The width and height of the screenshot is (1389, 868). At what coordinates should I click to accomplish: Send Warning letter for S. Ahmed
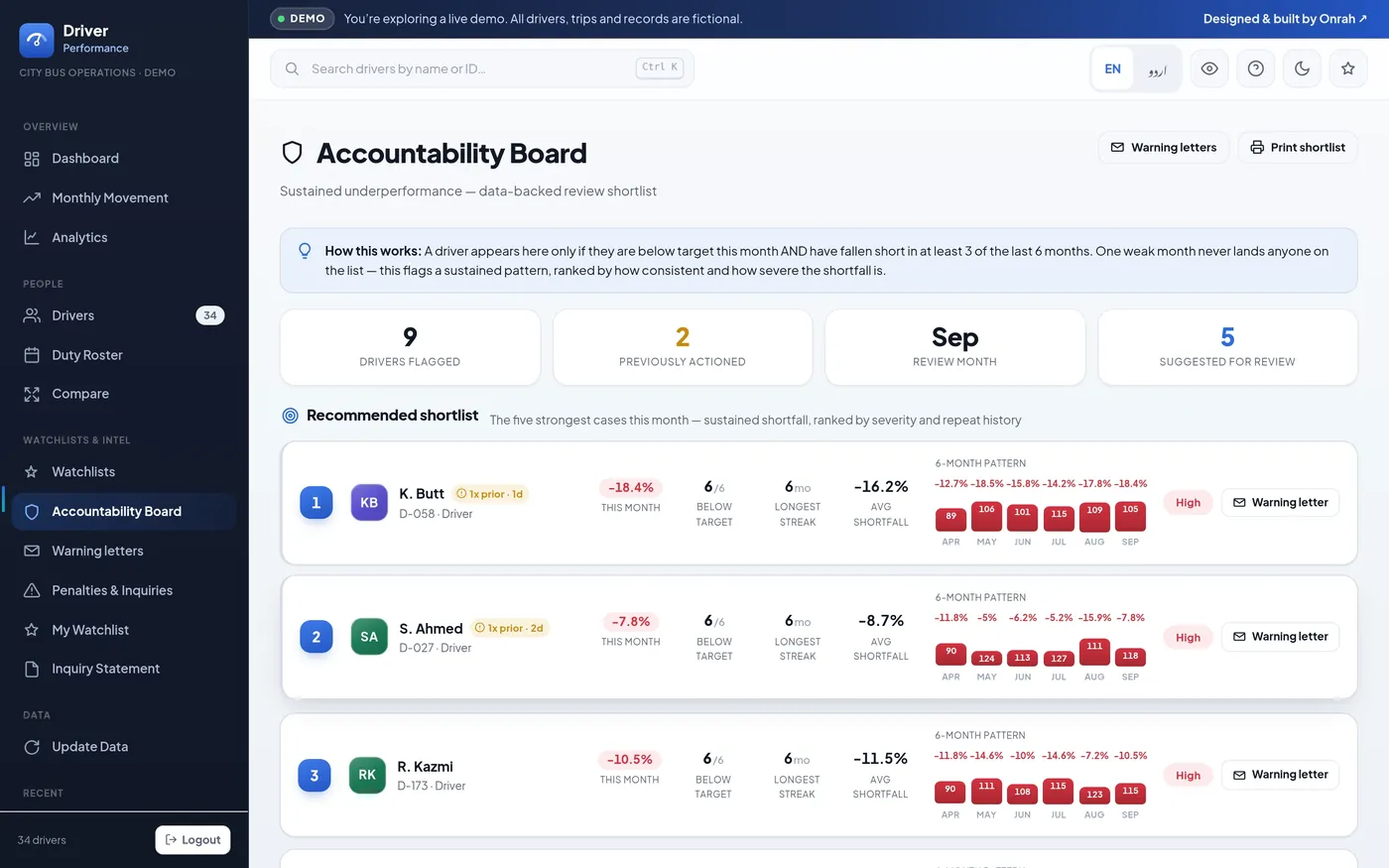point(1280,637)
